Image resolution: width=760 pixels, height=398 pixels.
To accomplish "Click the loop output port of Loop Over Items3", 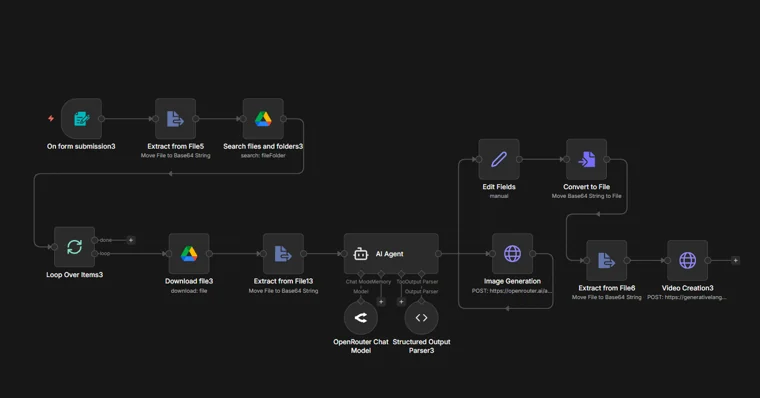I will 95,254.
